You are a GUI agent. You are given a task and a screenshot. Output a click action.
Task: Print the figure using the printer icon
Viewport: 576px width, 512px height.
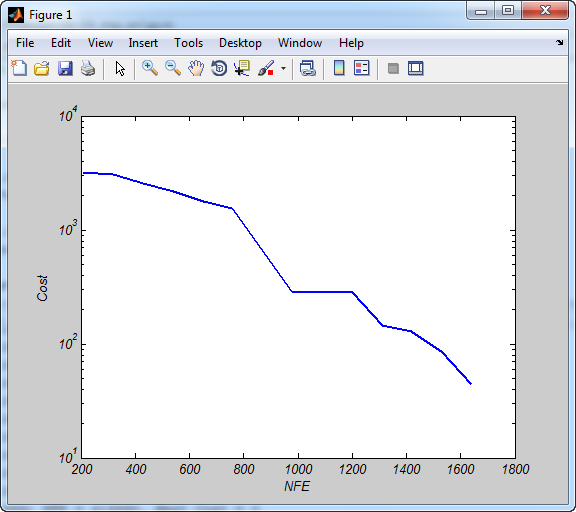pos(88,68)
